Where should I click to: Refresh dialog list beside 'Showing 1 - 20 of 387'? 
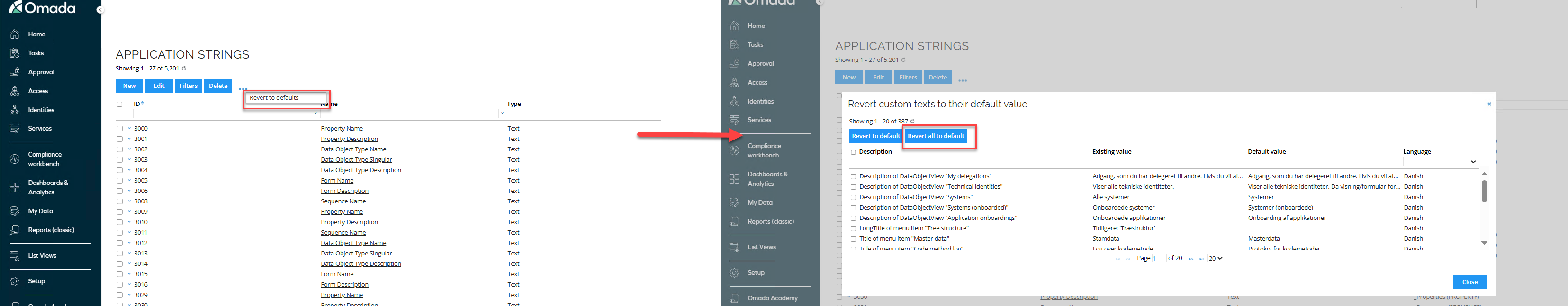[912, 122]
